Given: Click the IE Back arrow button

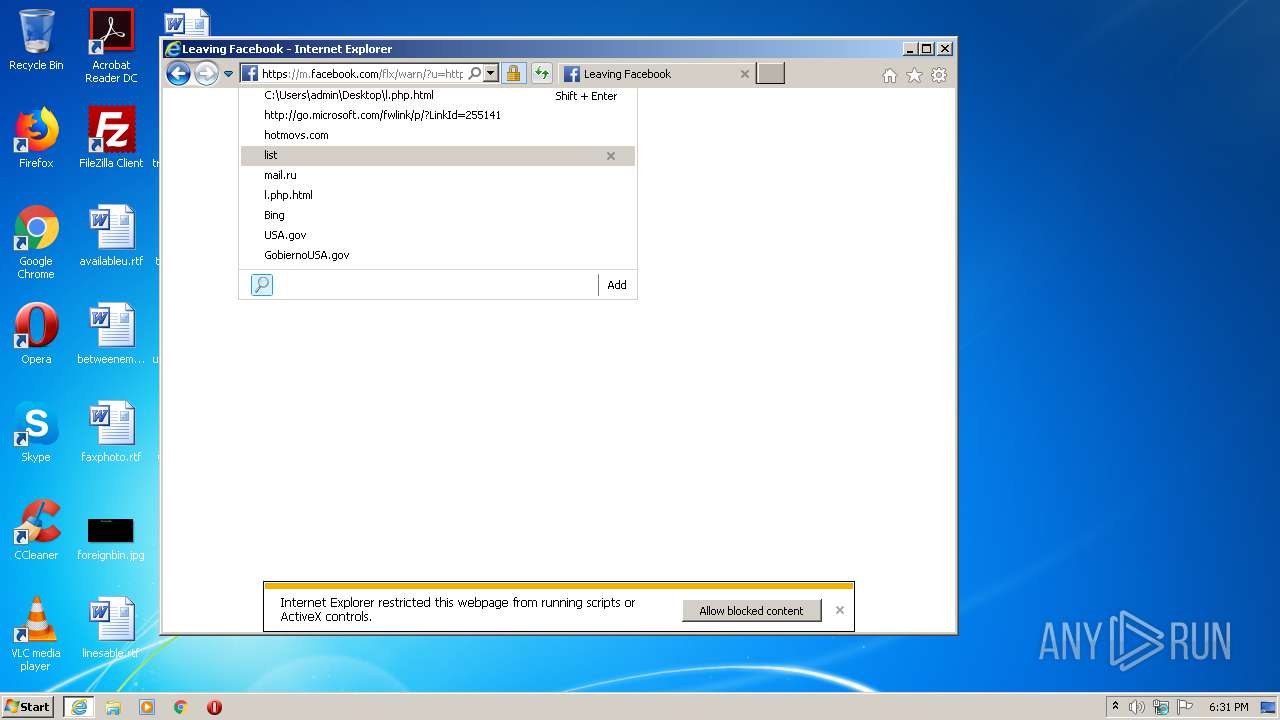Looking at the screenshot, I should click(178, 73).
